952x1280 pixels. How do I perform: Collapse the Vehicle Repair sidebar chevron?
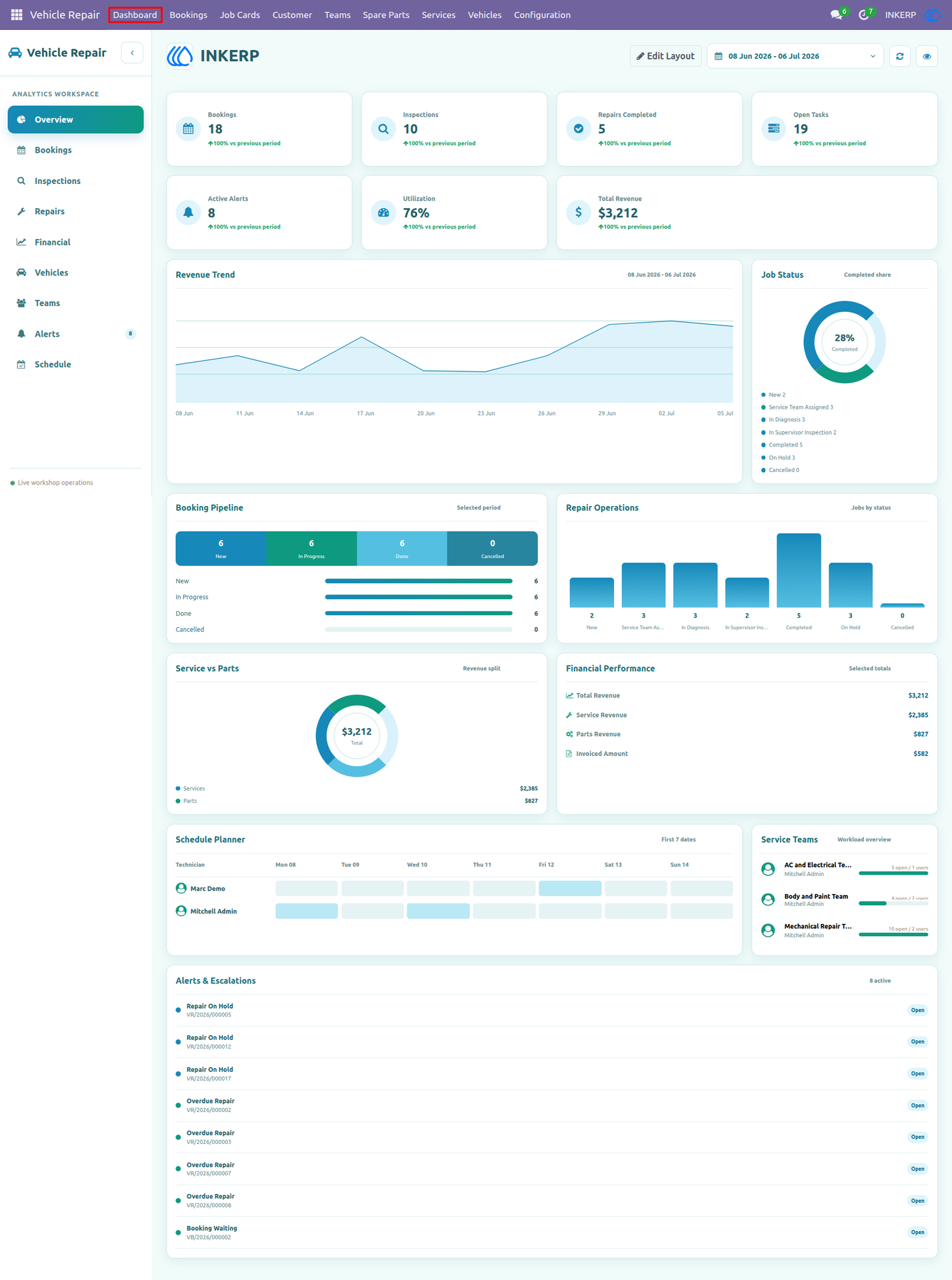pos(132,53)
